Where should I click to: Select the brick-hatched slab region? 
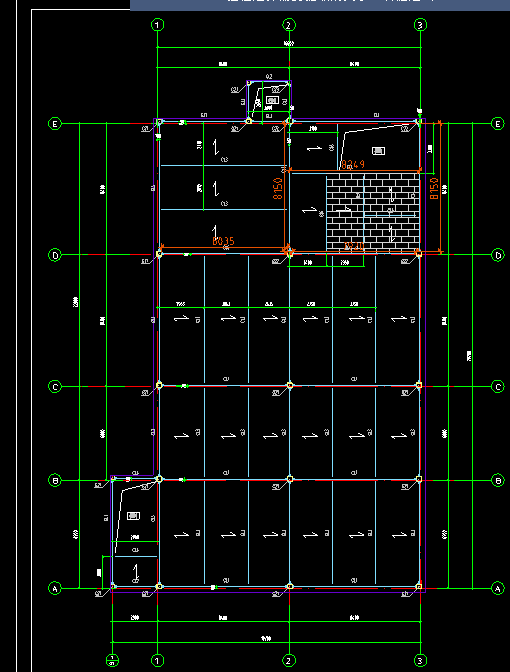373,212
